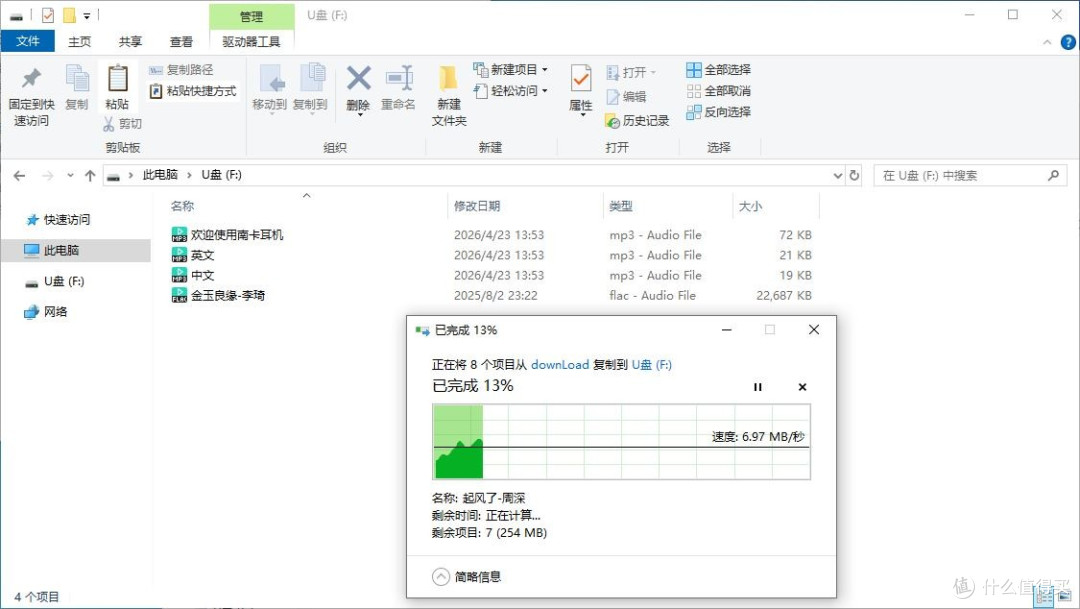Open Easy access (轻松访问) dropdown
Viewport: 1080px width, 609px height.
[510, 91]
